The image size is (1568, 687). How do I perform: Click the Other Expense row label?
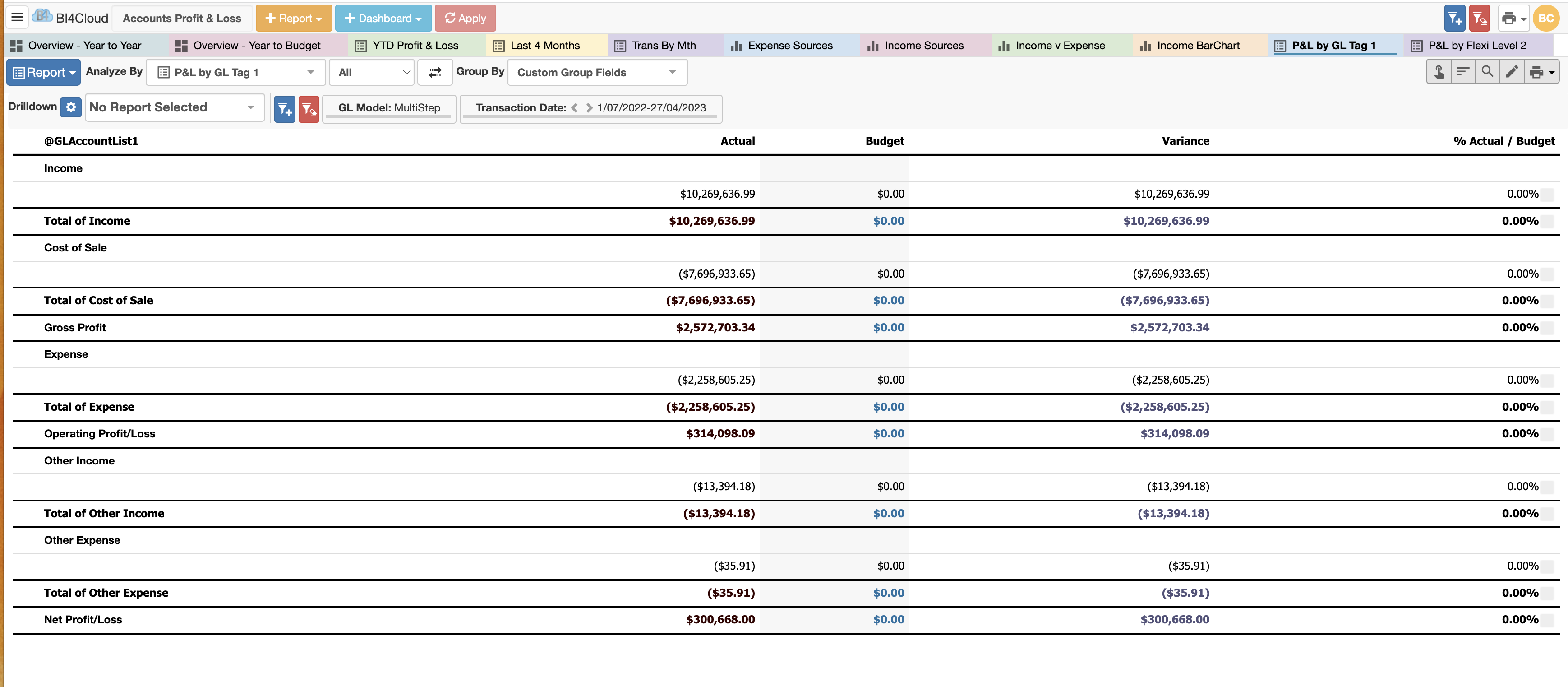click(x=82, y=540)
